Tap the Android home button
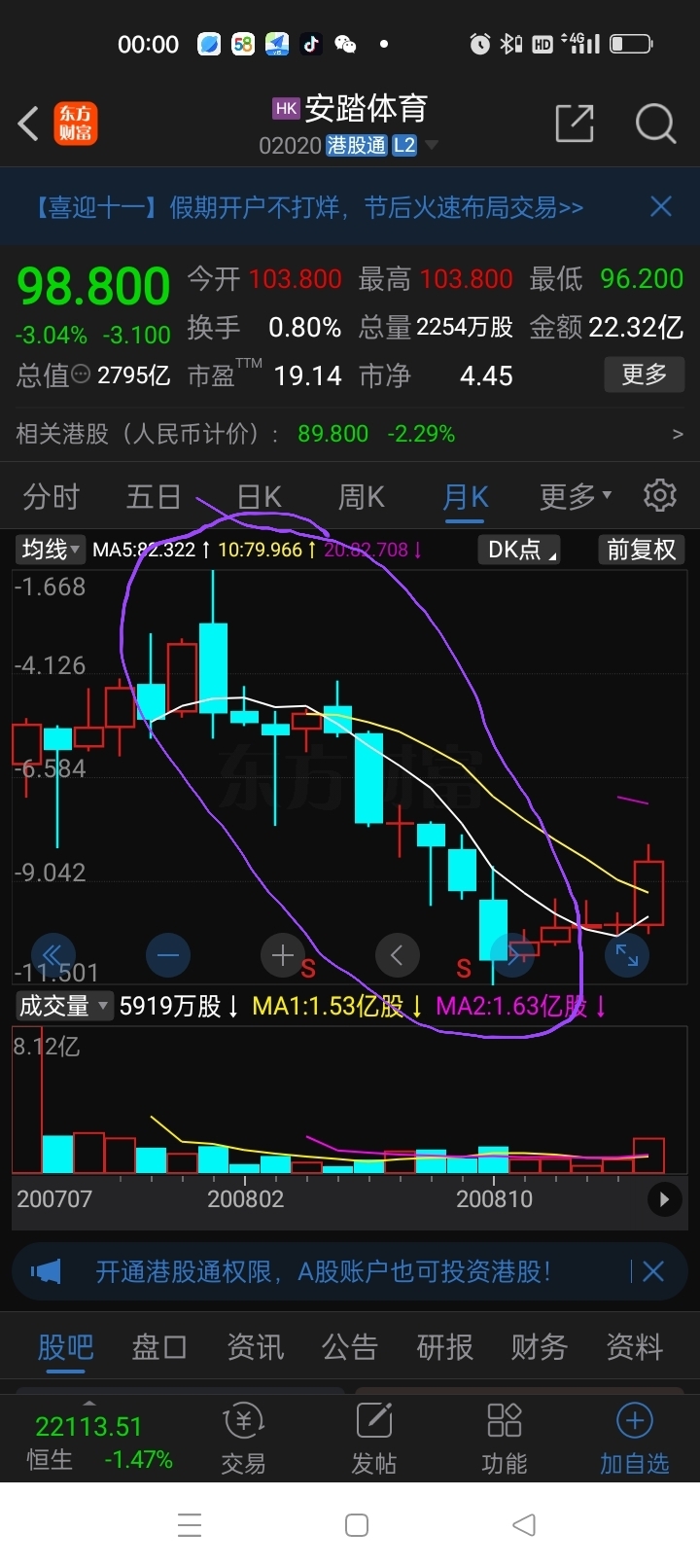This screenshot has height=1568, width=700. coord(357,1524)
